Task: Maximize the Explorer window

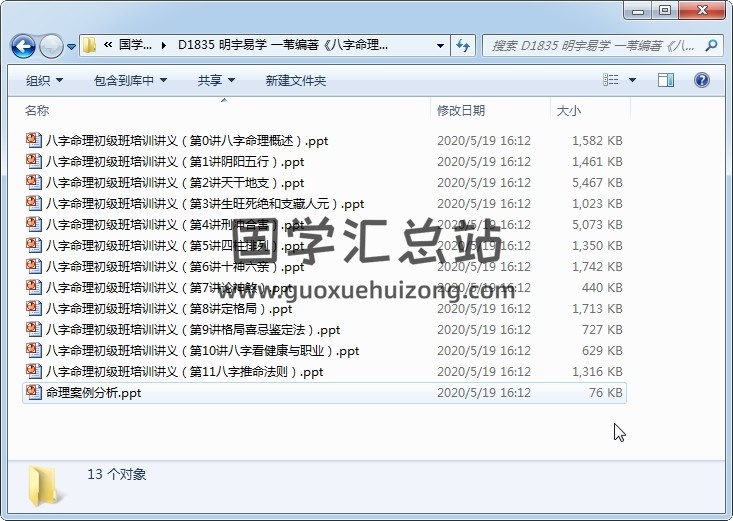Action: click(665, 11)
